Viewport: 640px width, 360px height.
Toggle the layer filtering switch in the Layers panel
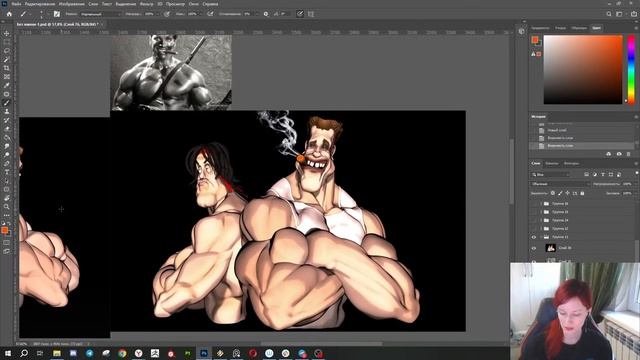636,173
